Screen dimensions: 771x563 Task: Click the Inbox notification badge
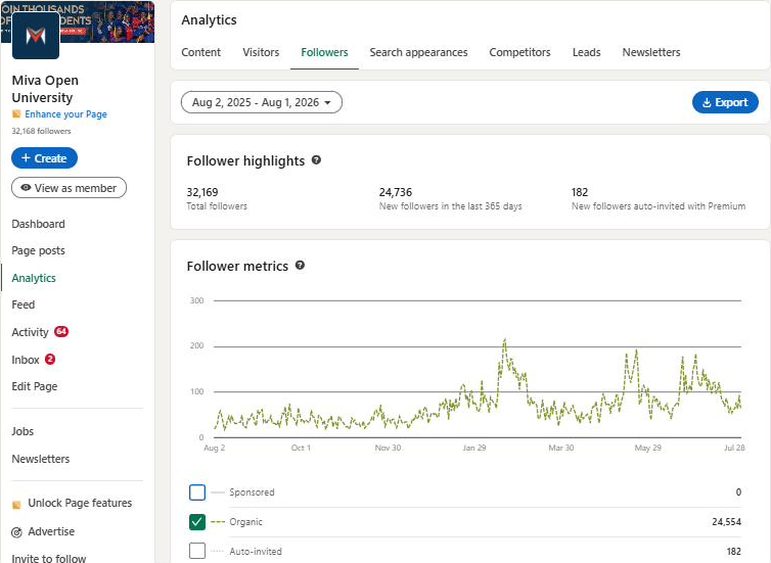(50, 359)
